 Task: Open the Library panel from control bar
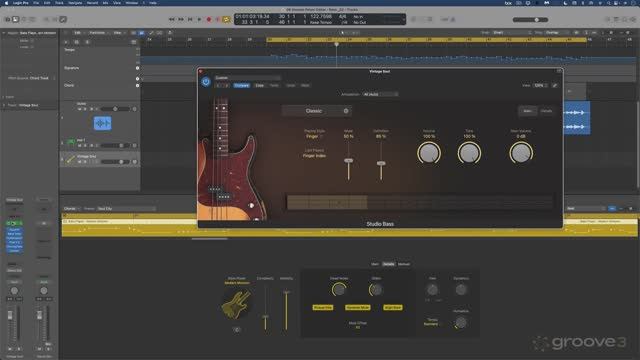[8, 19]
